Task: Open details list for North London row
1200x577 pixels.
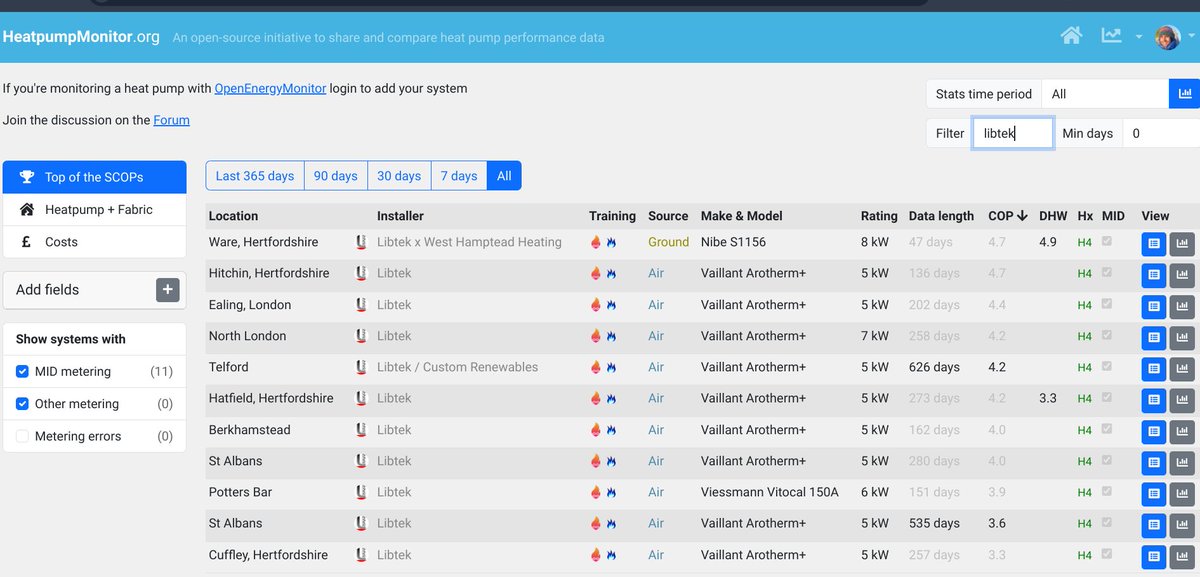Action: click(x=1153, y=337)
